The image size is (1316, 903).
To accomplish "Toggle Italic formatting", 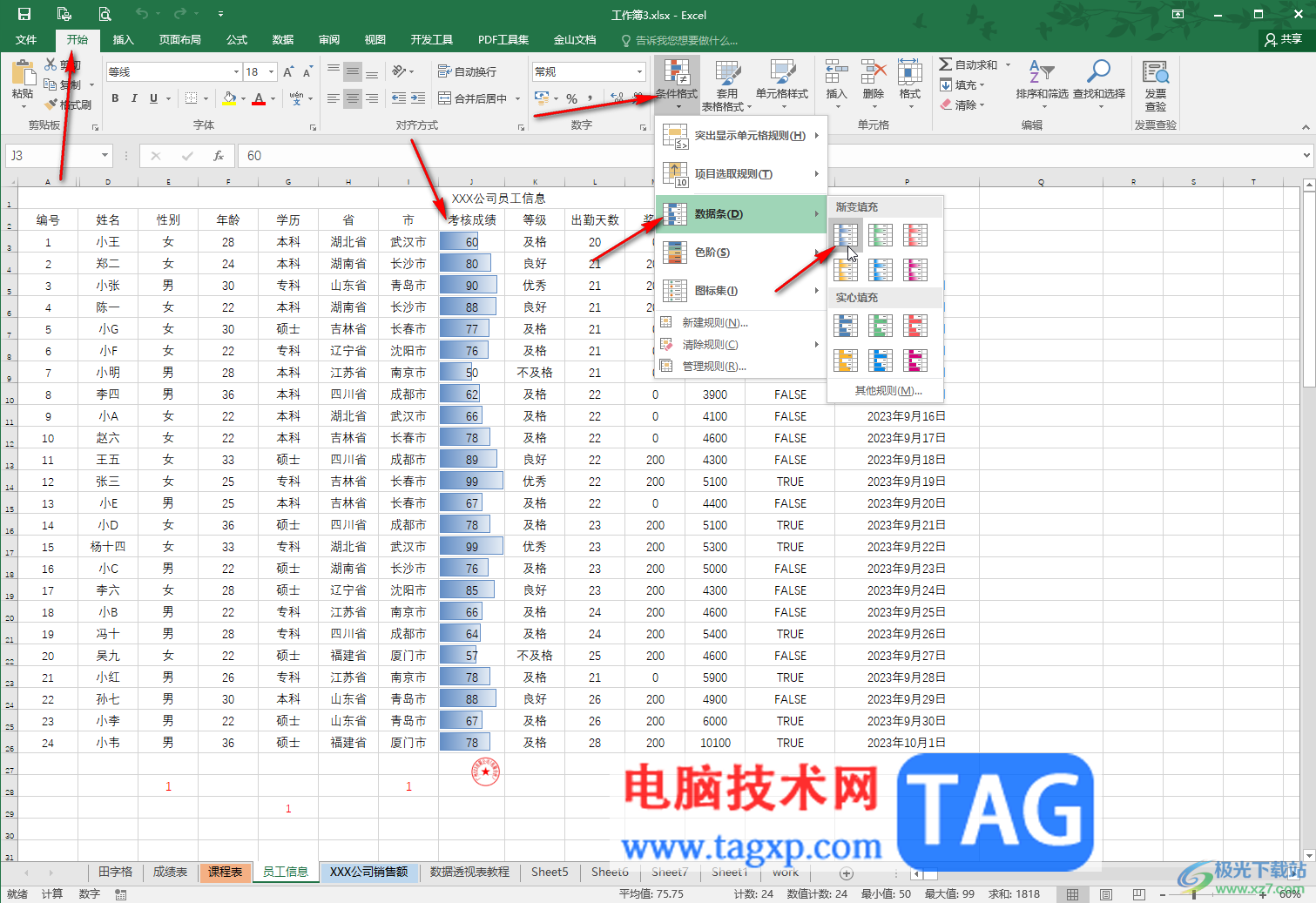I will click(134, 98).
